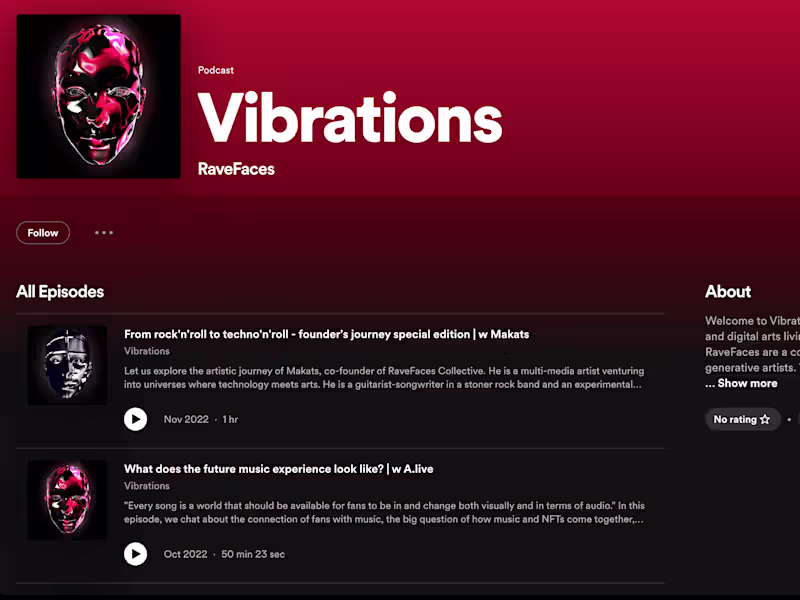Click Vibrations show link under Makats episode
Image resolution: width=800 pixels, height=600 pixels.
[147, 352]
